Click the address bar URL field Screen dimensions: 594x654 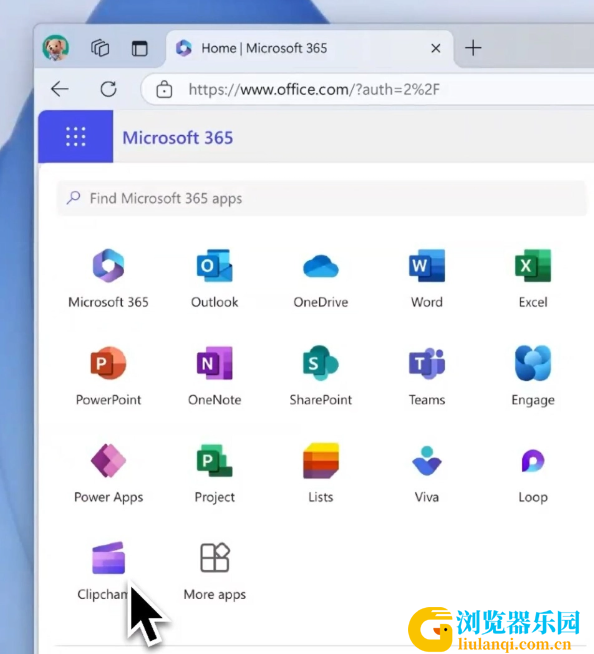pos(367,89)
